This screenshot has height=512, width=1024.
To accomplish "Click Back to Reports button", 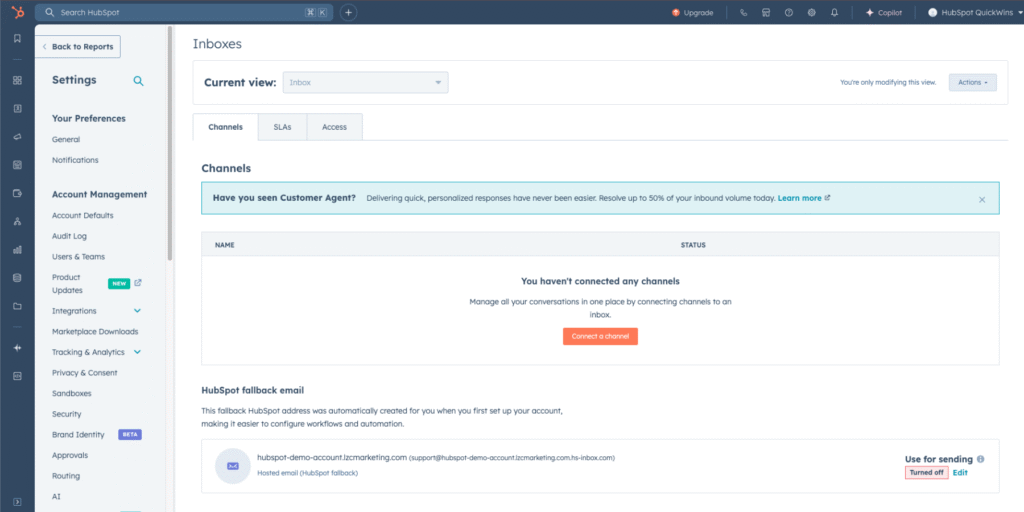I will (78, 47).
